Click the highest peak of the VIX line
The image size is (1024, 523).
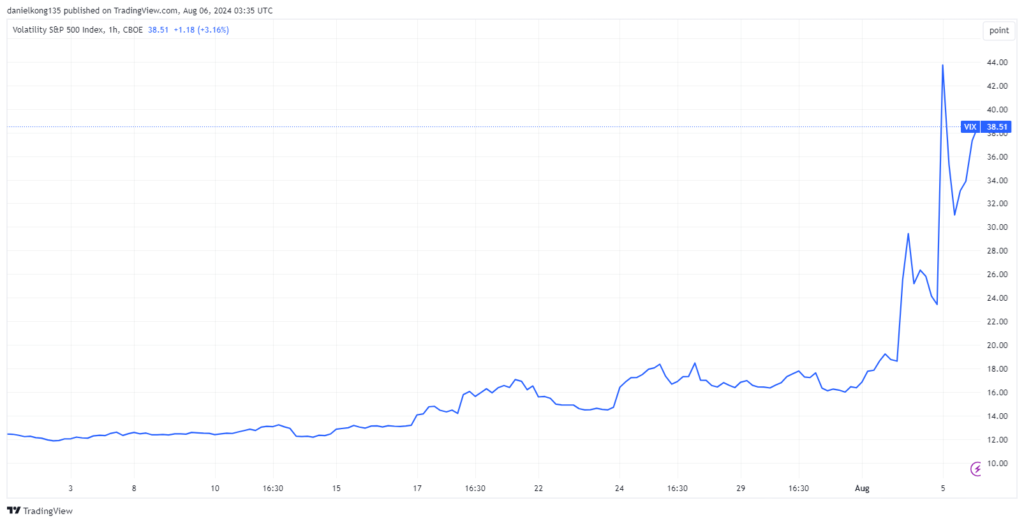click(x=943, y=66)
